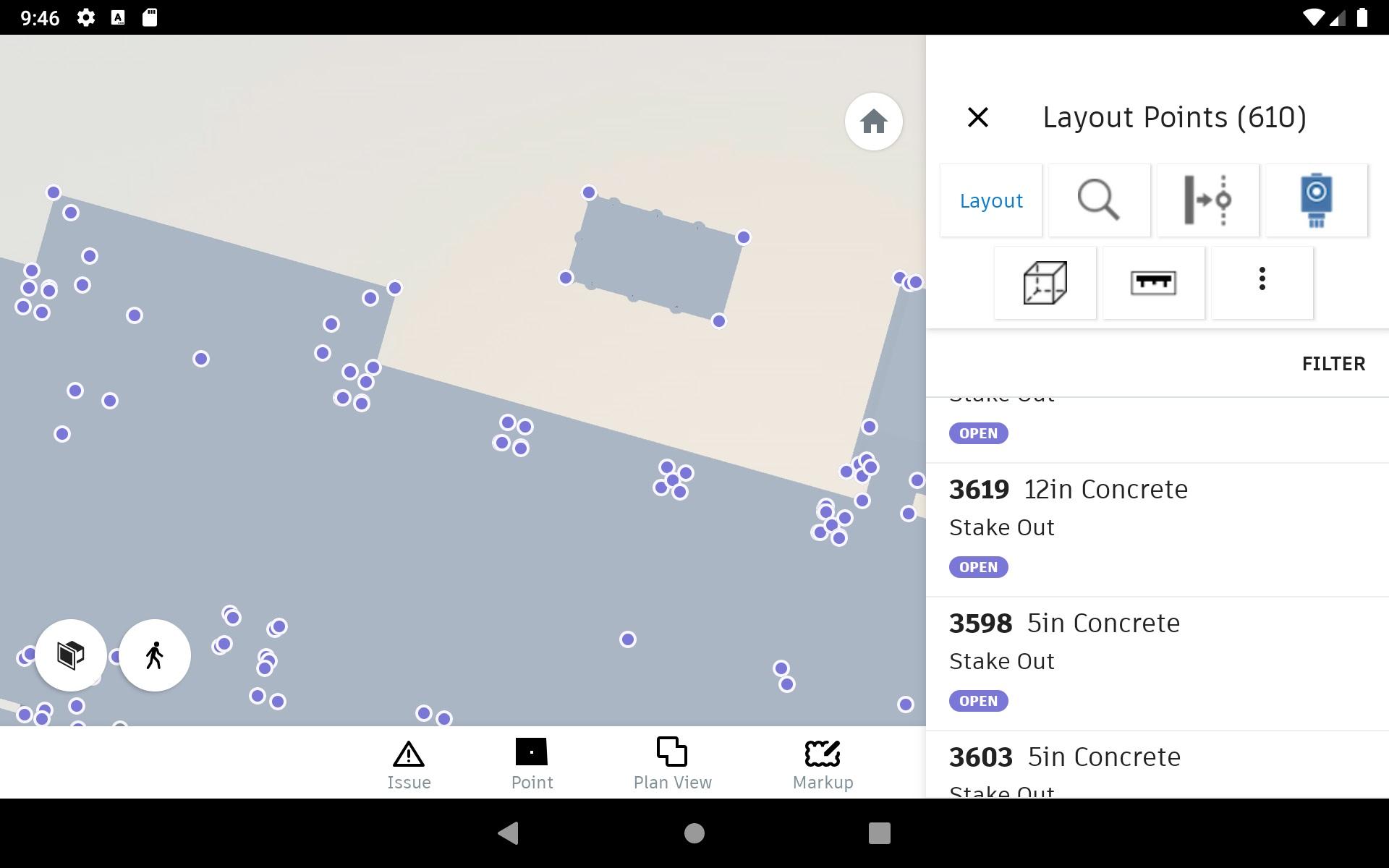Select layout point 3598 5in Concrete
The image size is (1389, 868).
click(1157, 664)
